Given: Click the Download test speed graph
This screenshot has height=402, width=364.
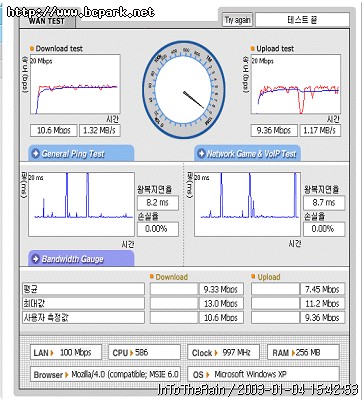Looking at the screenshot, I should coord(75,84).
